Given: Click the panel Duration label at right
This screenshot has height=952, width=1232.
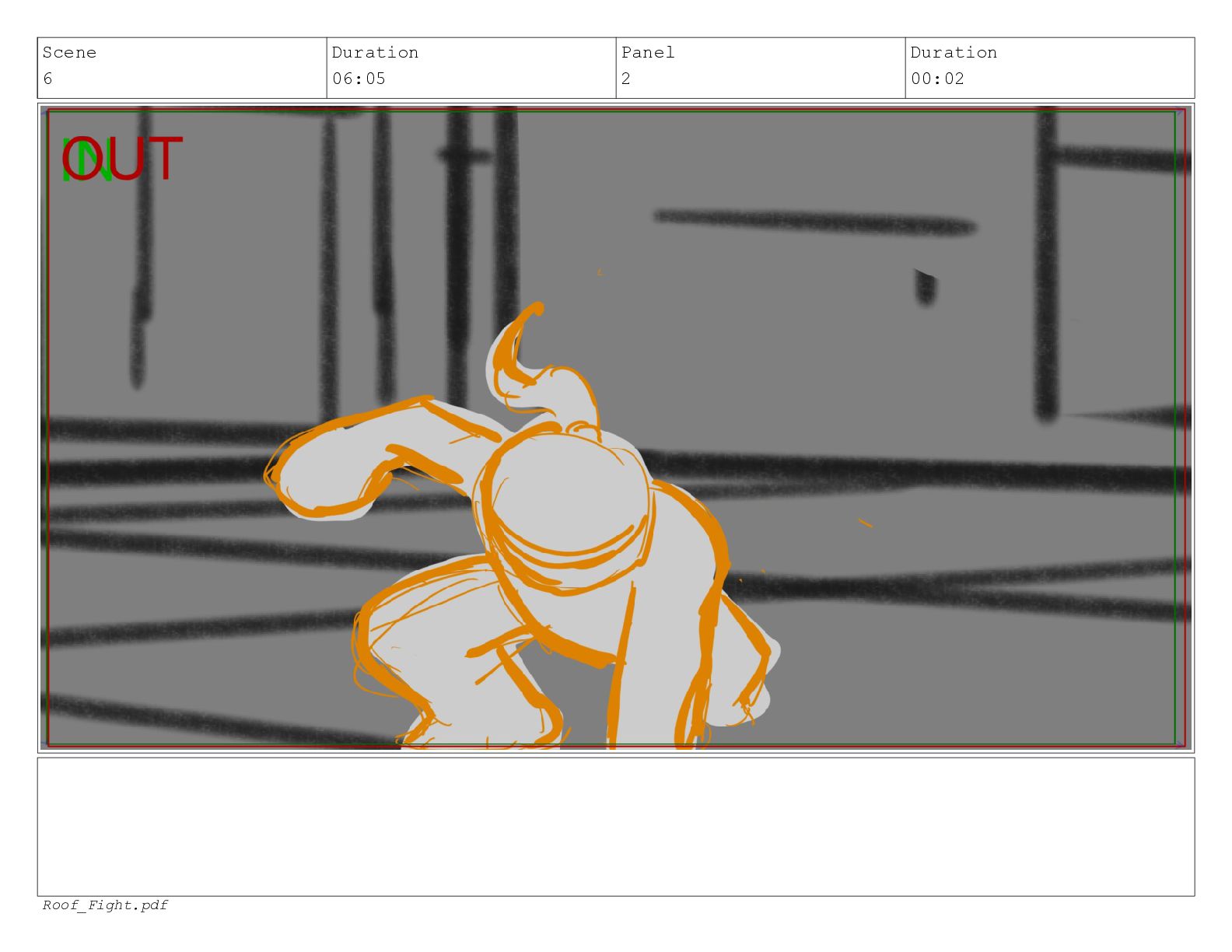Looking at the screenshot, I should 954,53.
